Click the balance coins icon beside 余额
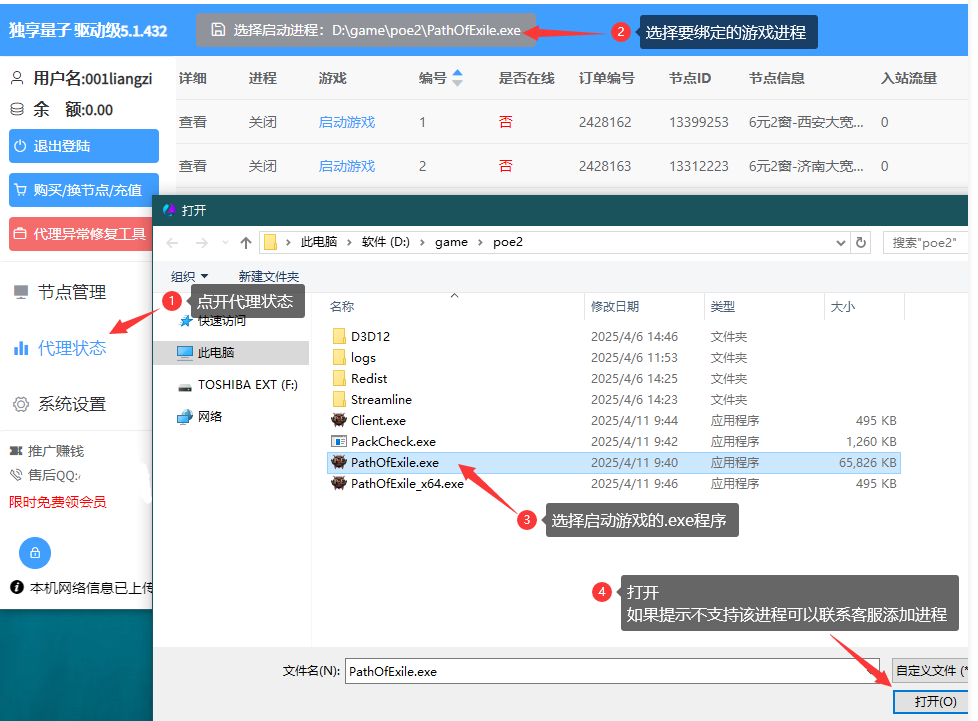978x721 pixels. click(x=17, y=110)
